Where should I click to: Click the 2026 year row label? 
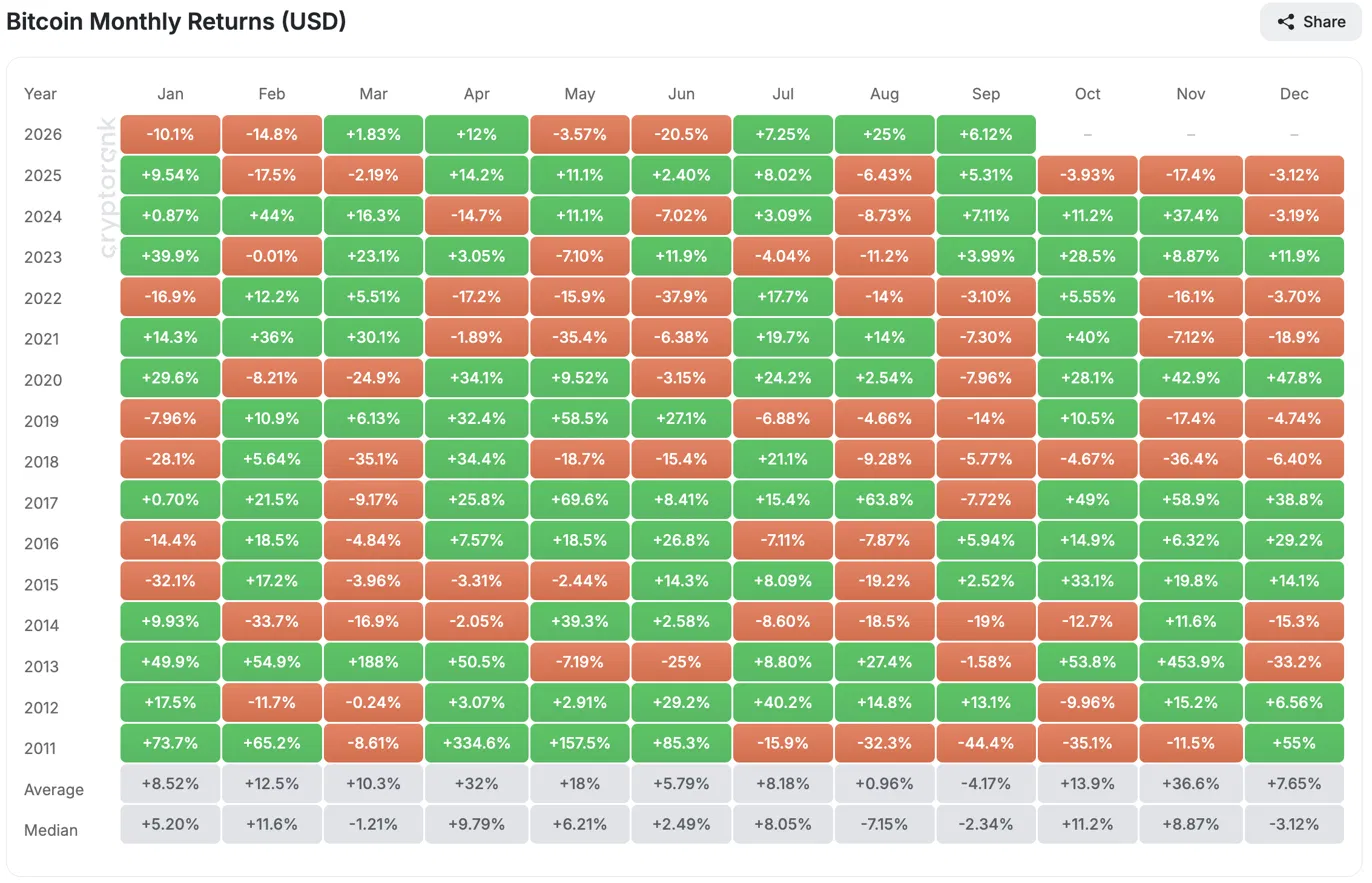point(43,134)
